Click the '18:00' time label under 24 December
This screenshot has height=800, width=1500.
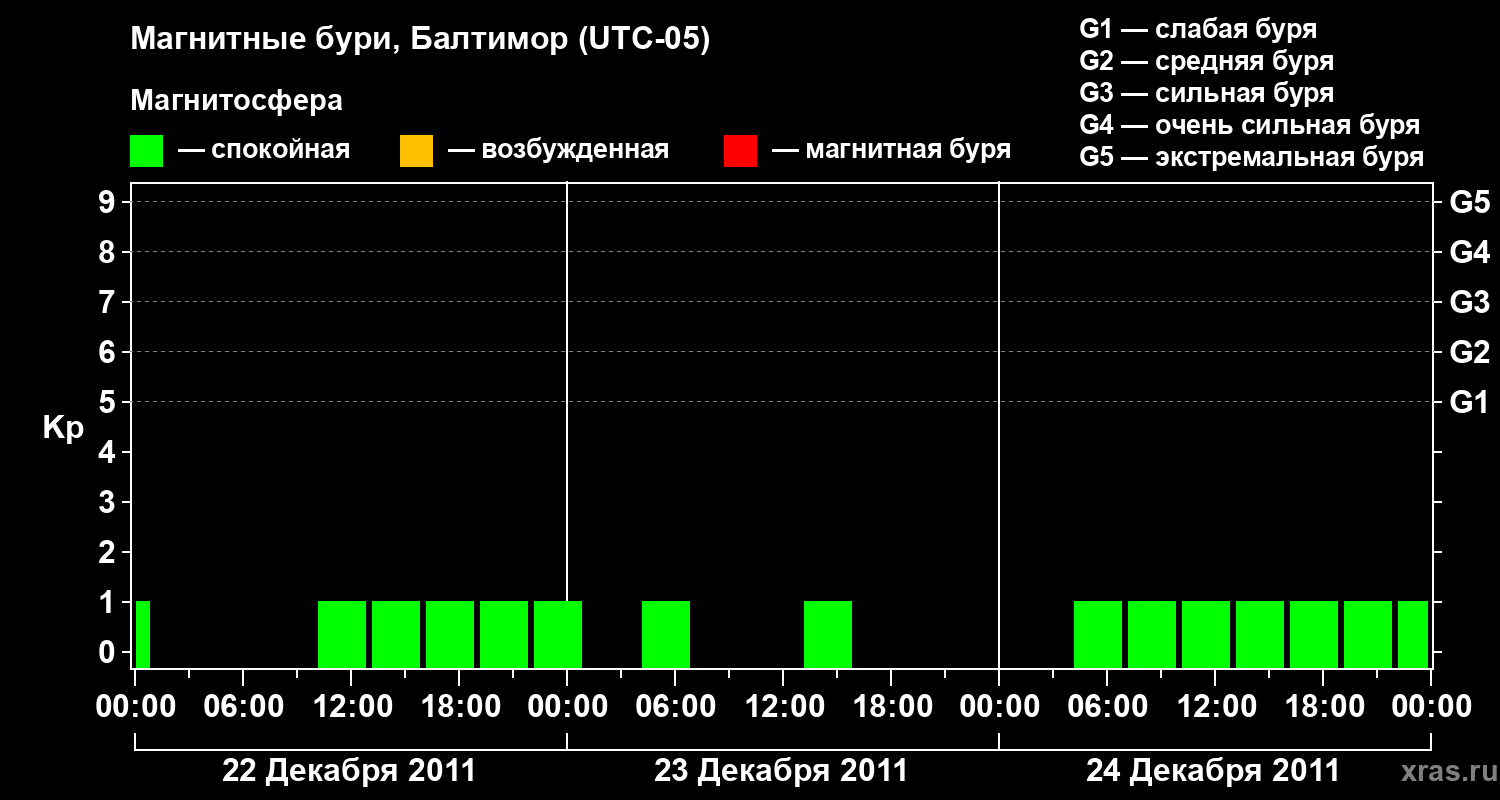point(1323,707)
